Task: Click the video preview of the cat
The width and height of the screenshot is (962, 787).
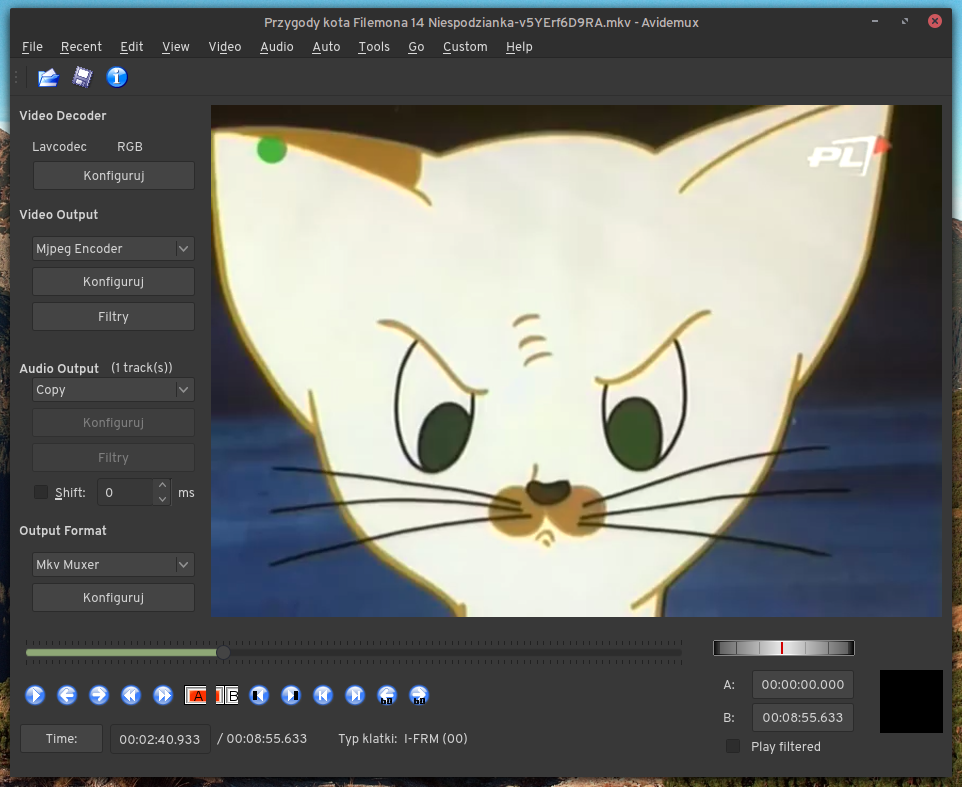Action: click(x=576, y=361)
